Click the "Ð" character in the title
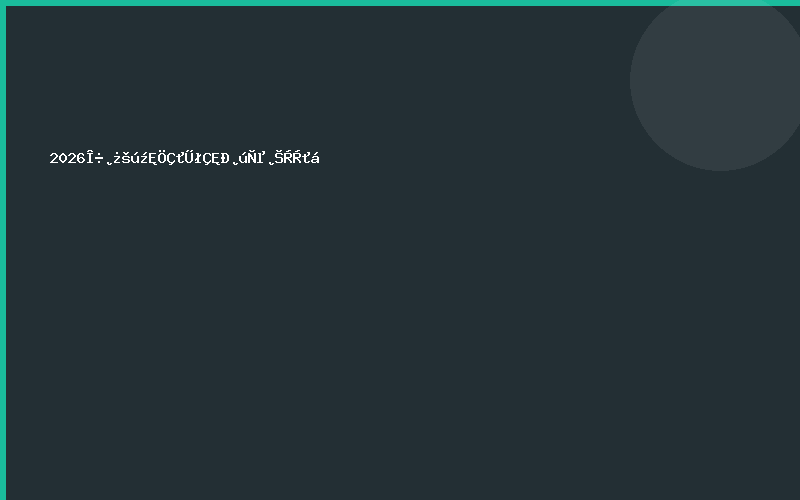The height and width of the screenshot is (500, 800). click(x=225, y=158)
